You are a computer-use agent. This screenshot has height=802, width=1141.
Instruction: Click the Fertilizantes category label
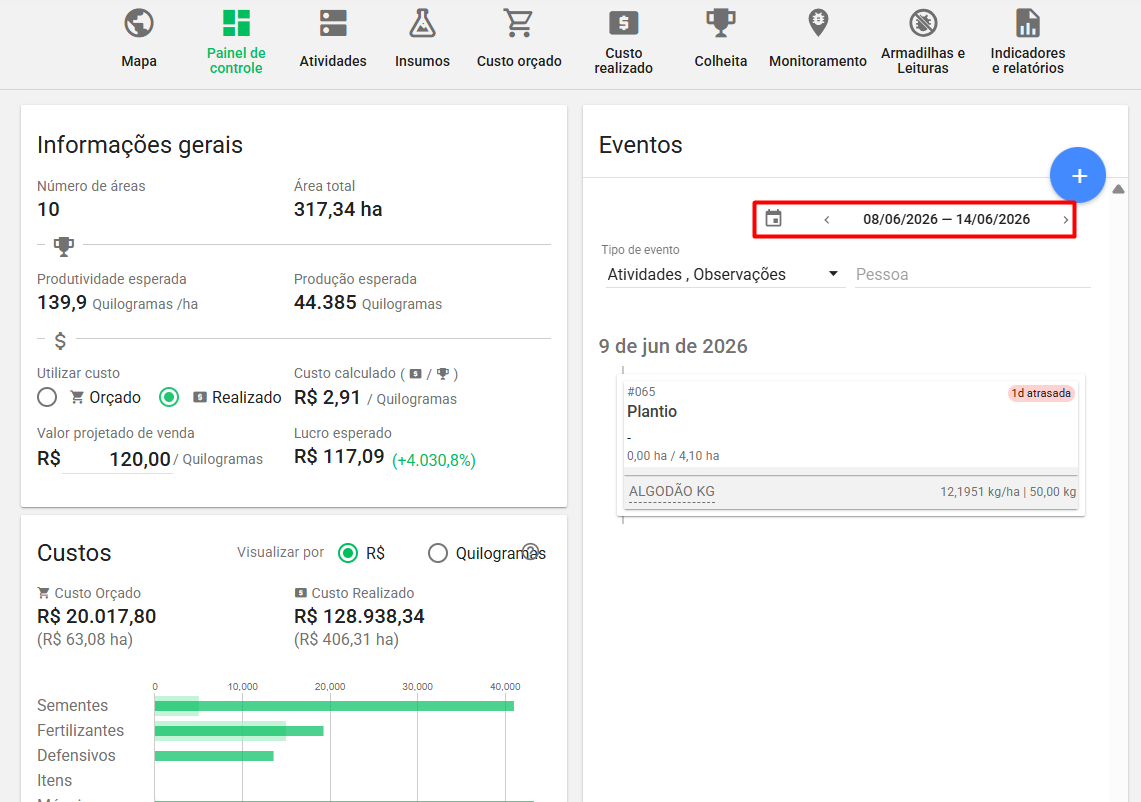pyautogui.click(x=81, y=730)
